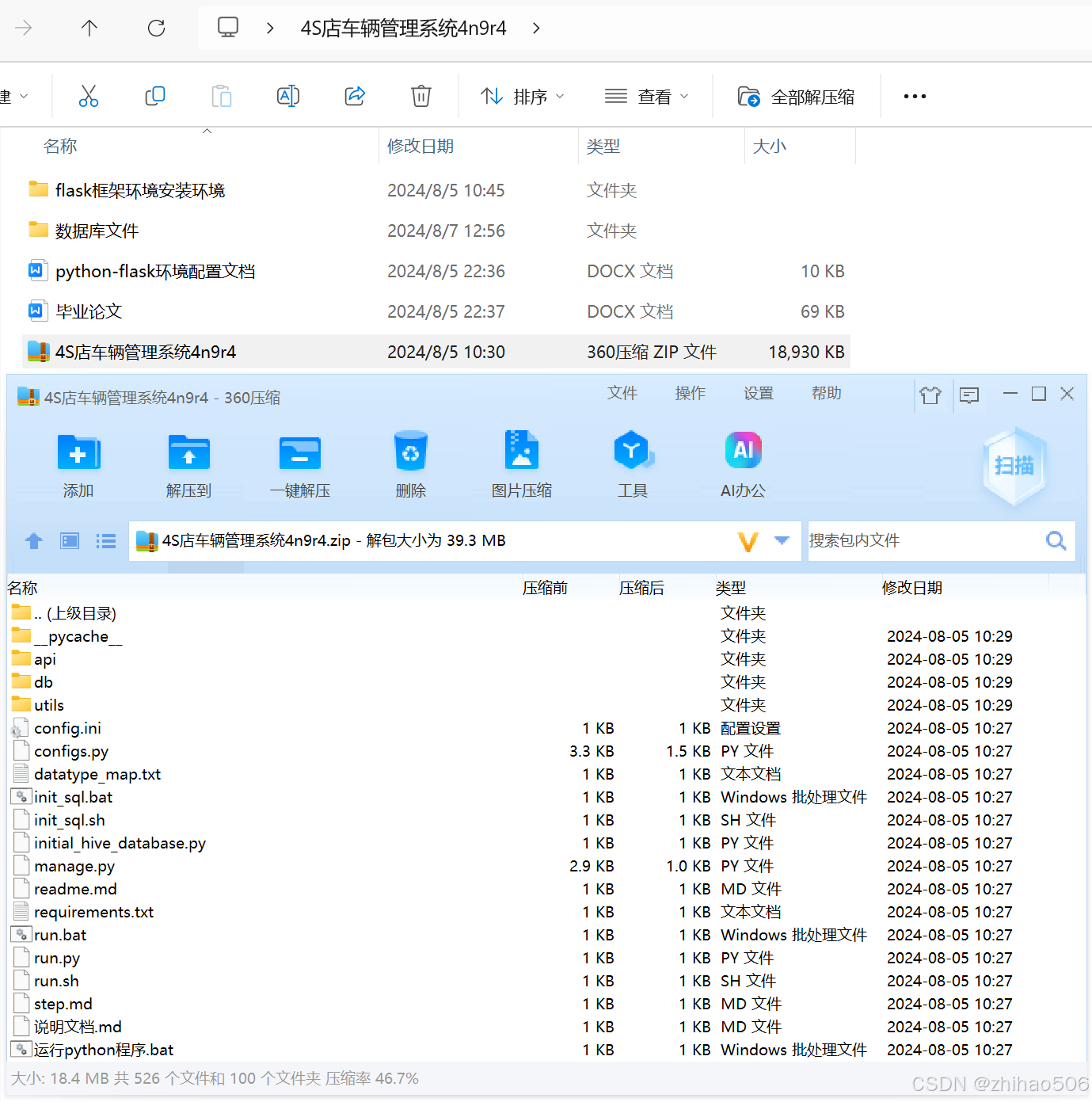Open the 帮助 menu
Image resolution: width=1092 pixels, height=1102 pixels.
click(826, 393)
